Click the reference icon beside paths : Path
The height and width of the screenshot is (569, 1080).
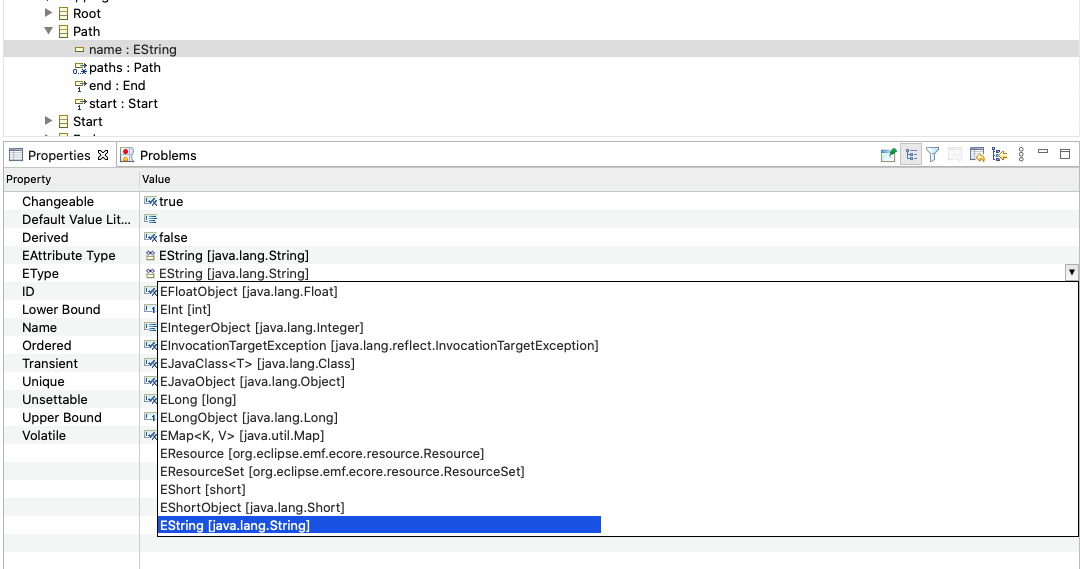80,68
